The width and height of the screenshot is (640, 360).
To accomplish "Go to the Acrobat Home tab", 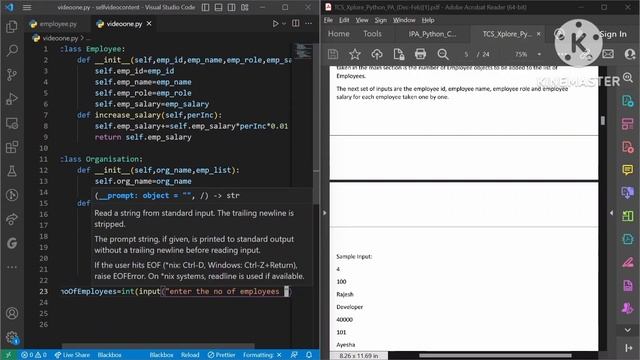I will [339, 34].
